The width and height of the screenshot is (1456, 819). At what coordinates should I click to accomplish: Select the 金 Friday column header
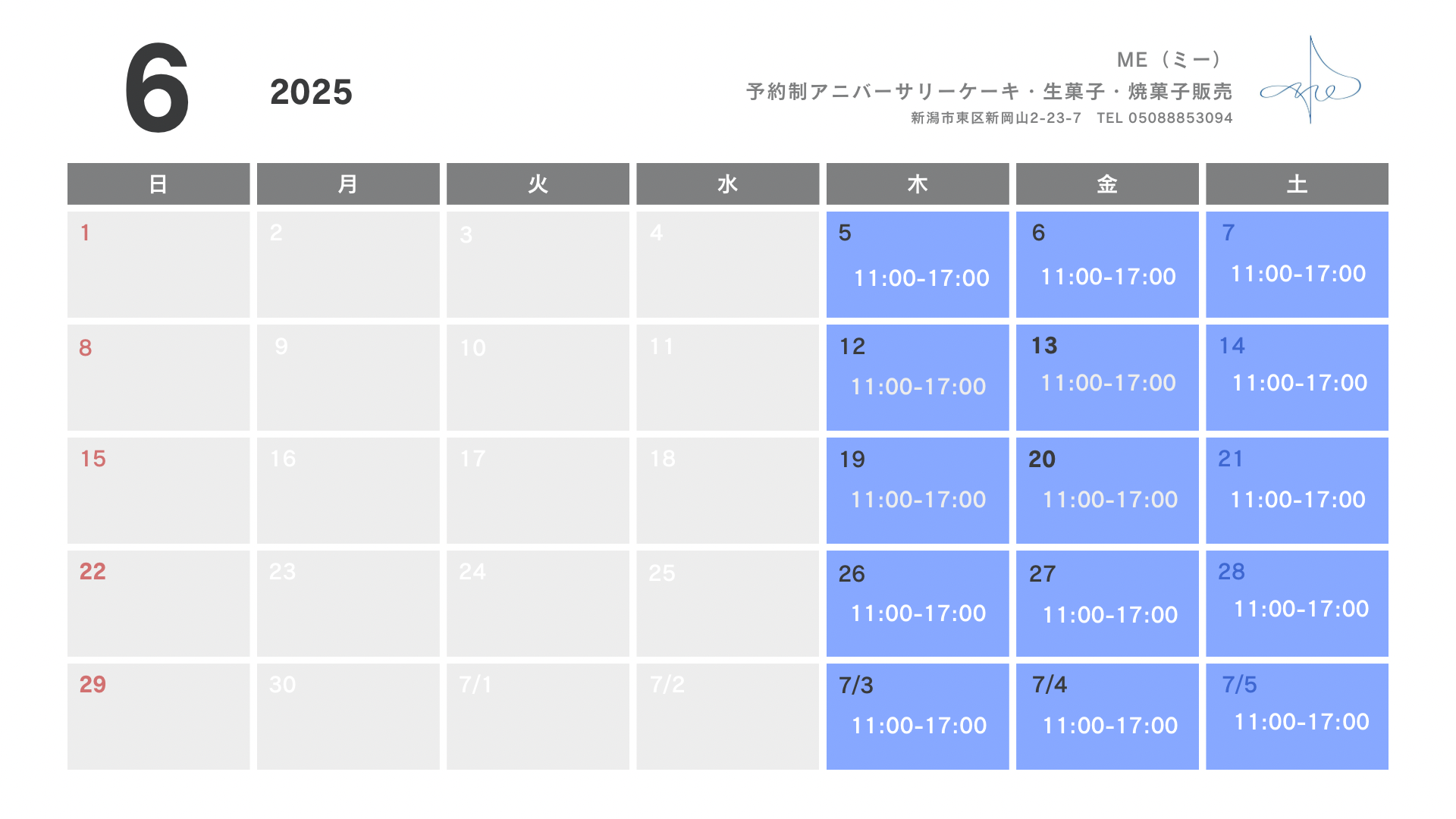(1107, 184)
